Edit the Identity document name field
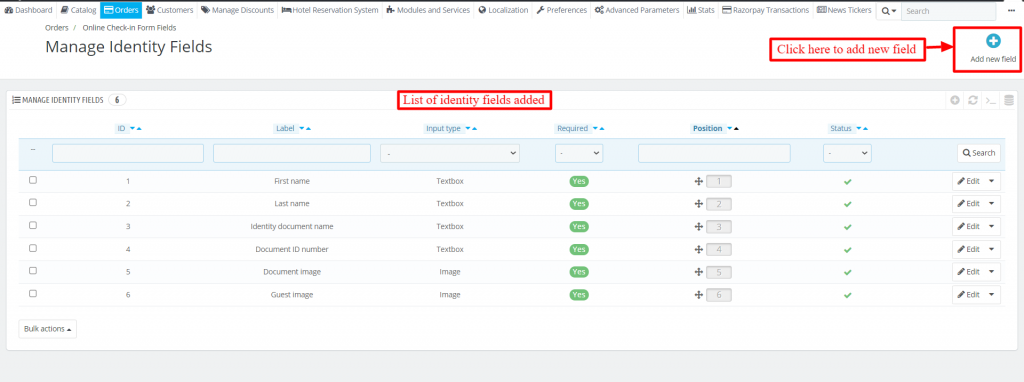This screenshot has height=382, width=1024. tap(969, 227)
